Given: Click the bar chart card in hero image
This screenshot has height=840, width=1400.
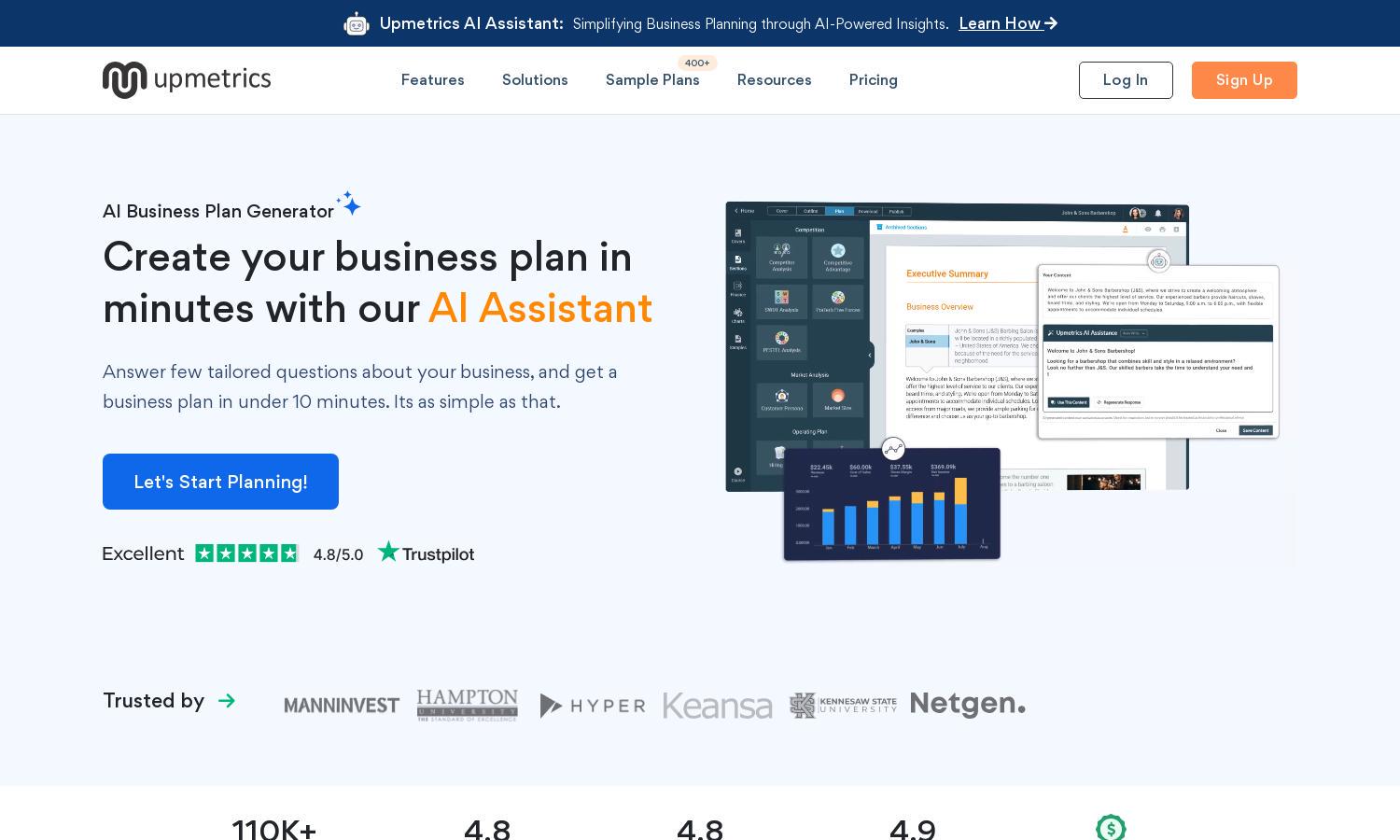Looking at the screenshot, I should coord(891,504).
